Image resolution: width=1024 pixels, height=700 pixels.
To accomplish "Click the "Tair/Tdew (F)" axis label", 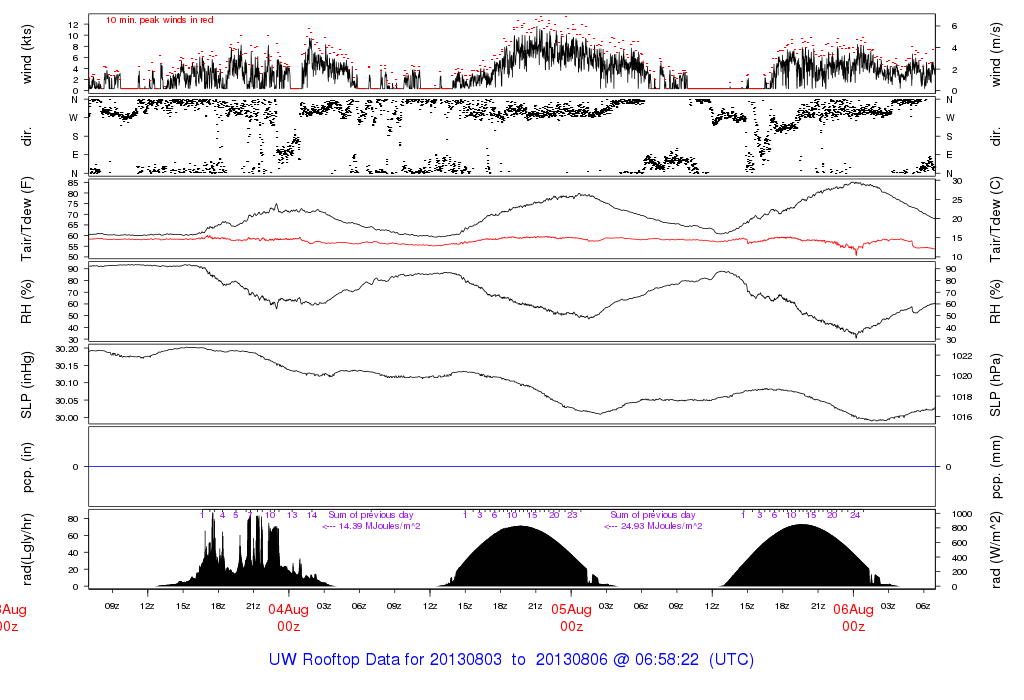I will click(27, 219).
